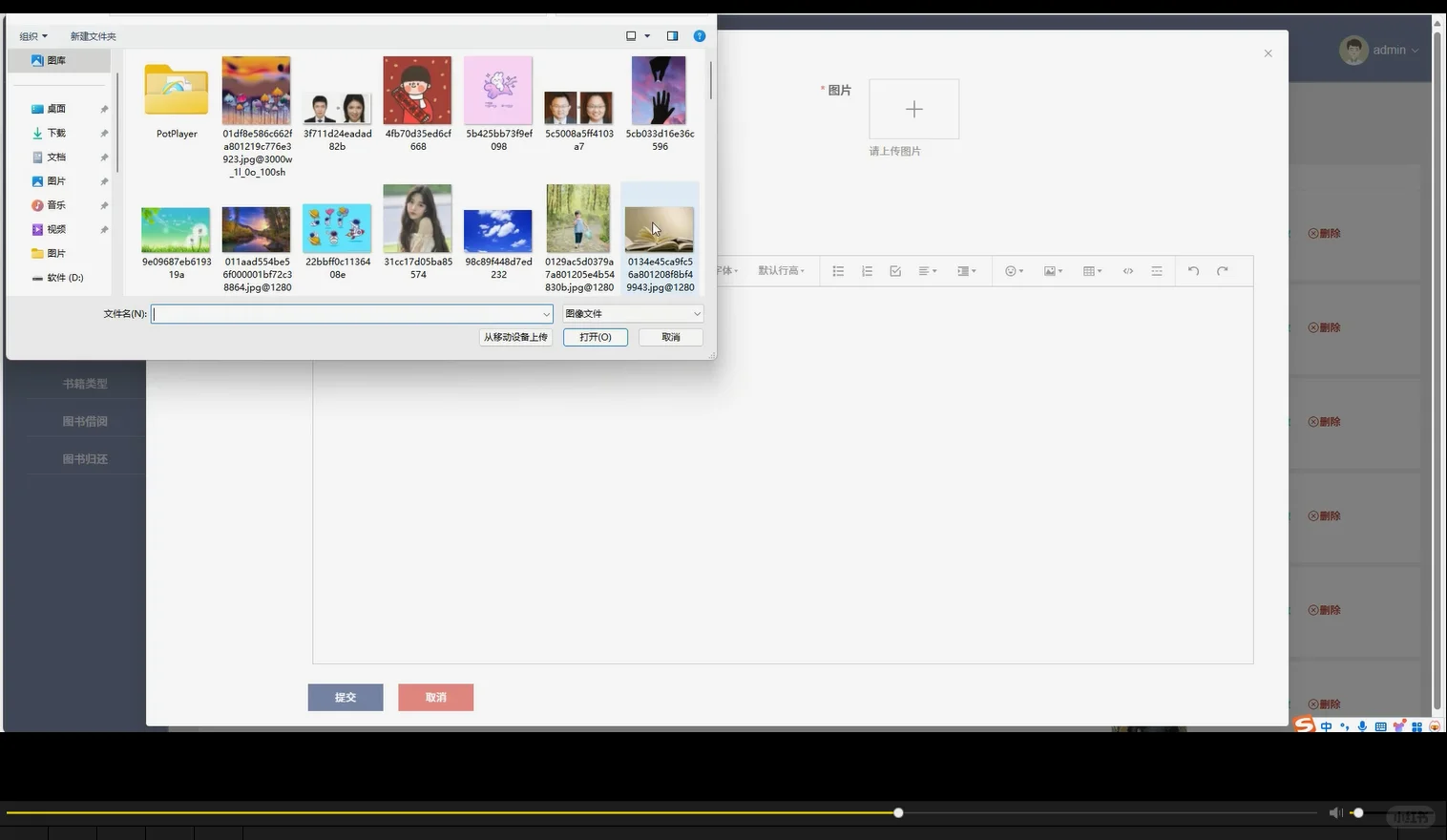Select 下载 in the navigation pane
This screenshot has width=1447, height=840.
(x=57, y=133)
